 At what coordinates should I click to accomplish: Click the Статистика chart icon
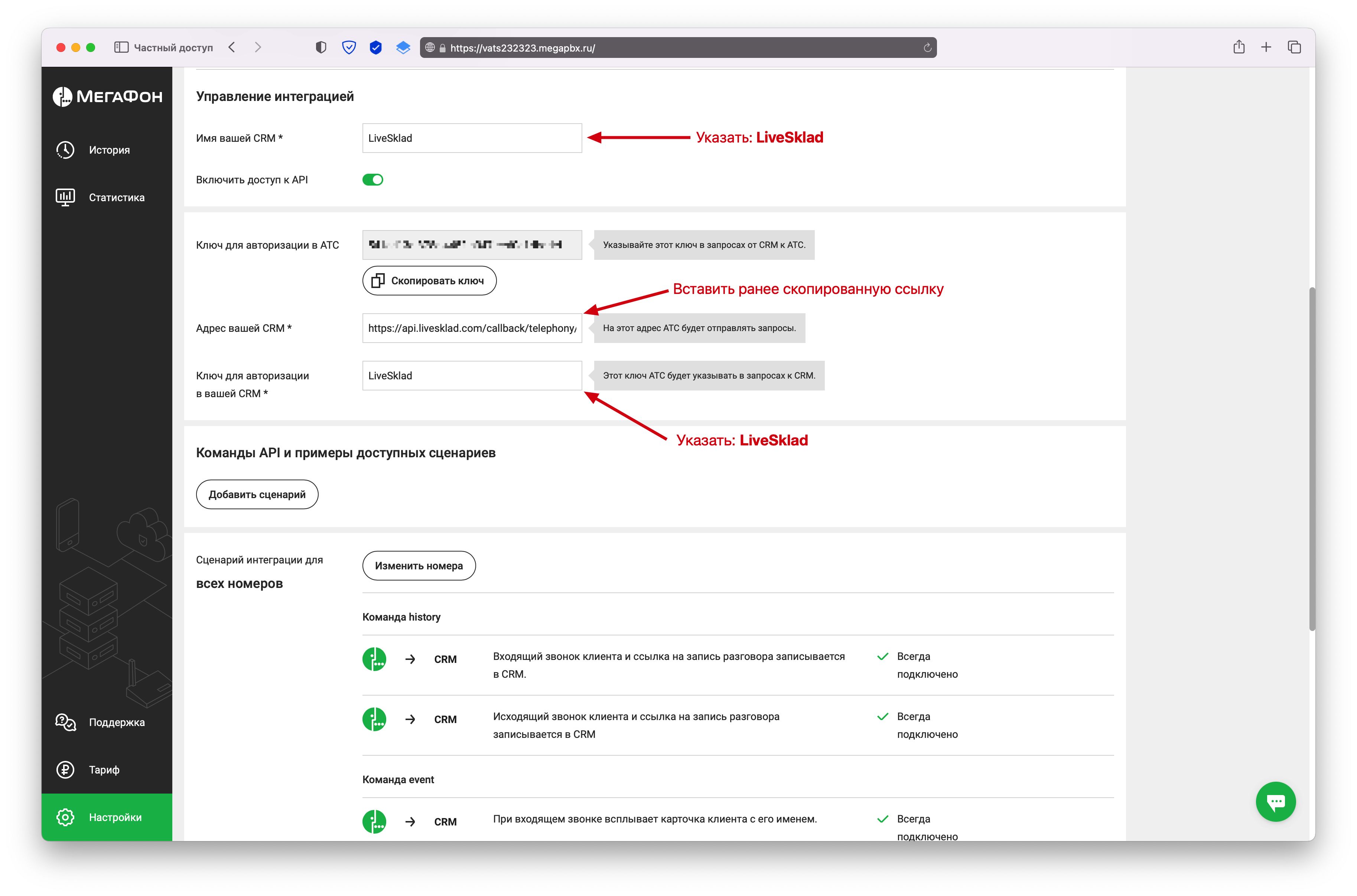65,197
